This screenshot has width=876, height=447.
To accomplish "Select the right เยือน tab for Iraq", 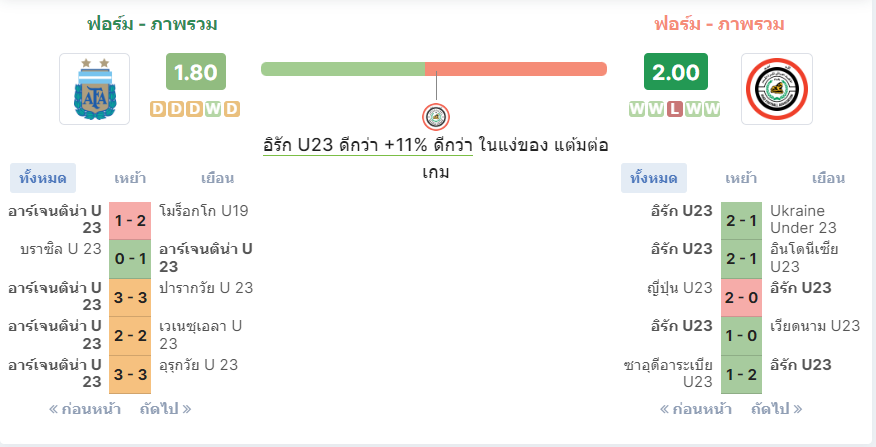I will tap(828, 178).
